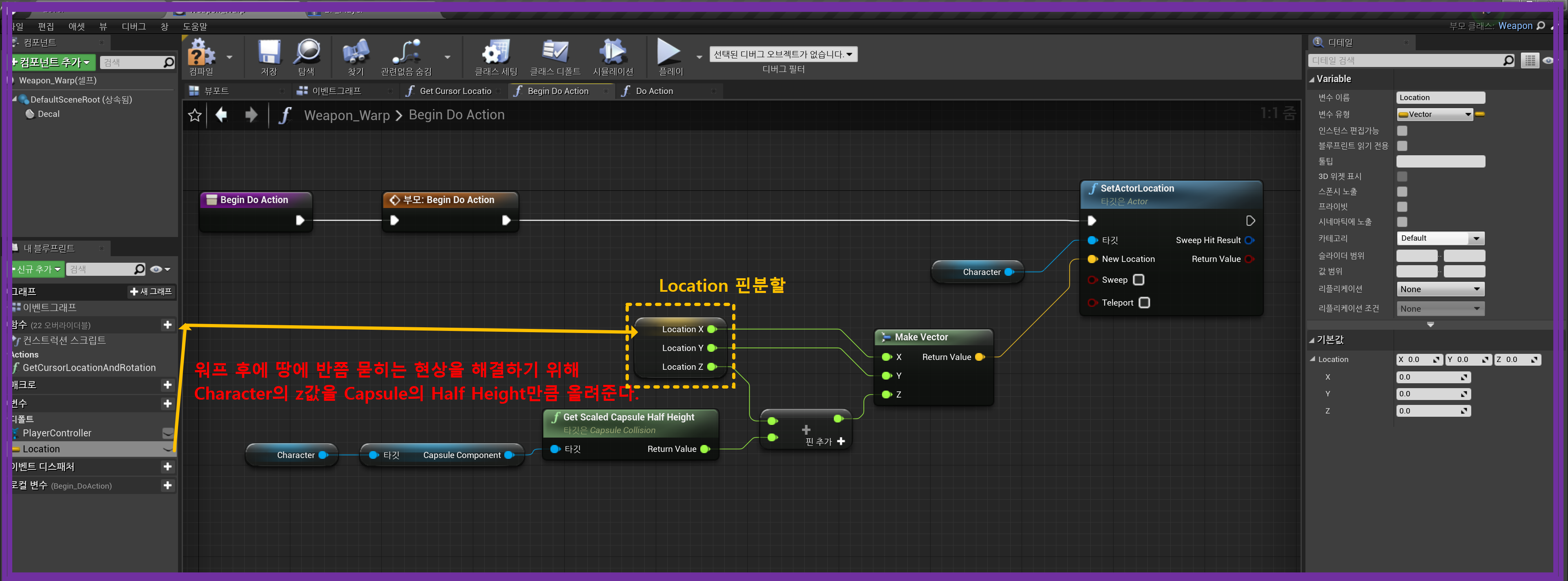Click the favorite star icon in graph breadcrumb

tap(195, 115)
